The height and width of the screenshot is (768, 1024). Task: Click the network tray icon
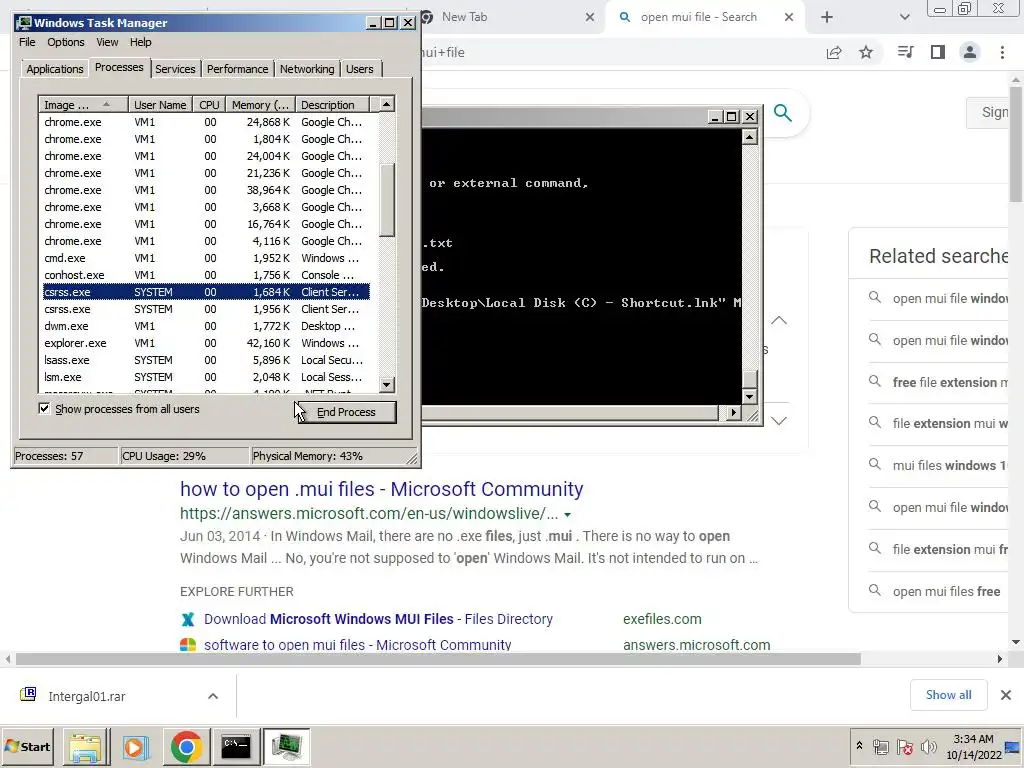point(881,747)
